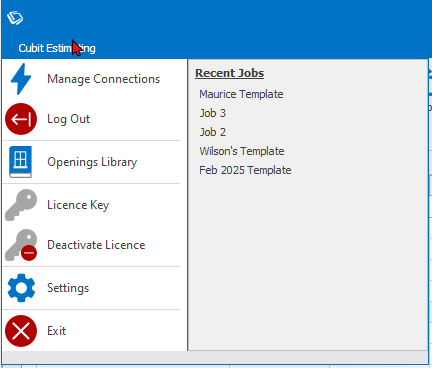The width and height of the screenshot is (432, 368).
Task: Open Feb 2025 Template recent job
Action: 245,170
